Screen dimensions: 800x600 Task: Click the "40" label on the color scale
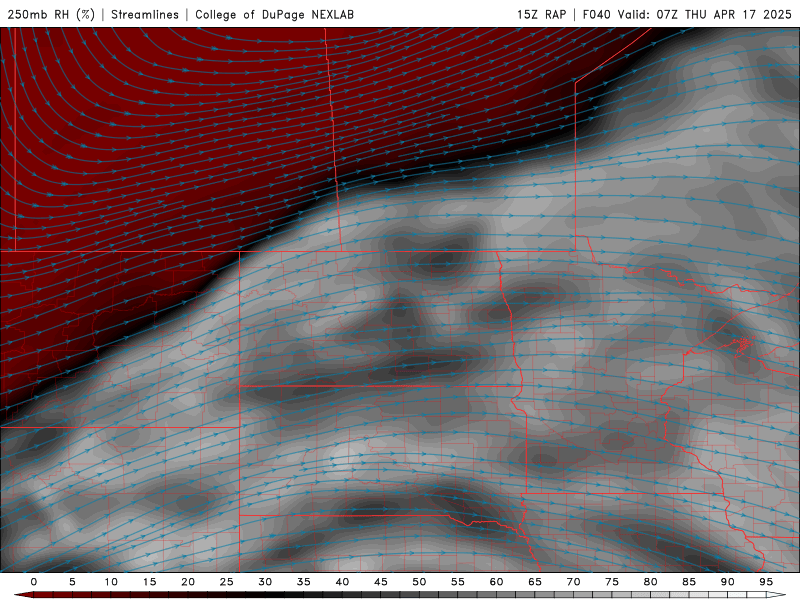click(x=342, y=582)
